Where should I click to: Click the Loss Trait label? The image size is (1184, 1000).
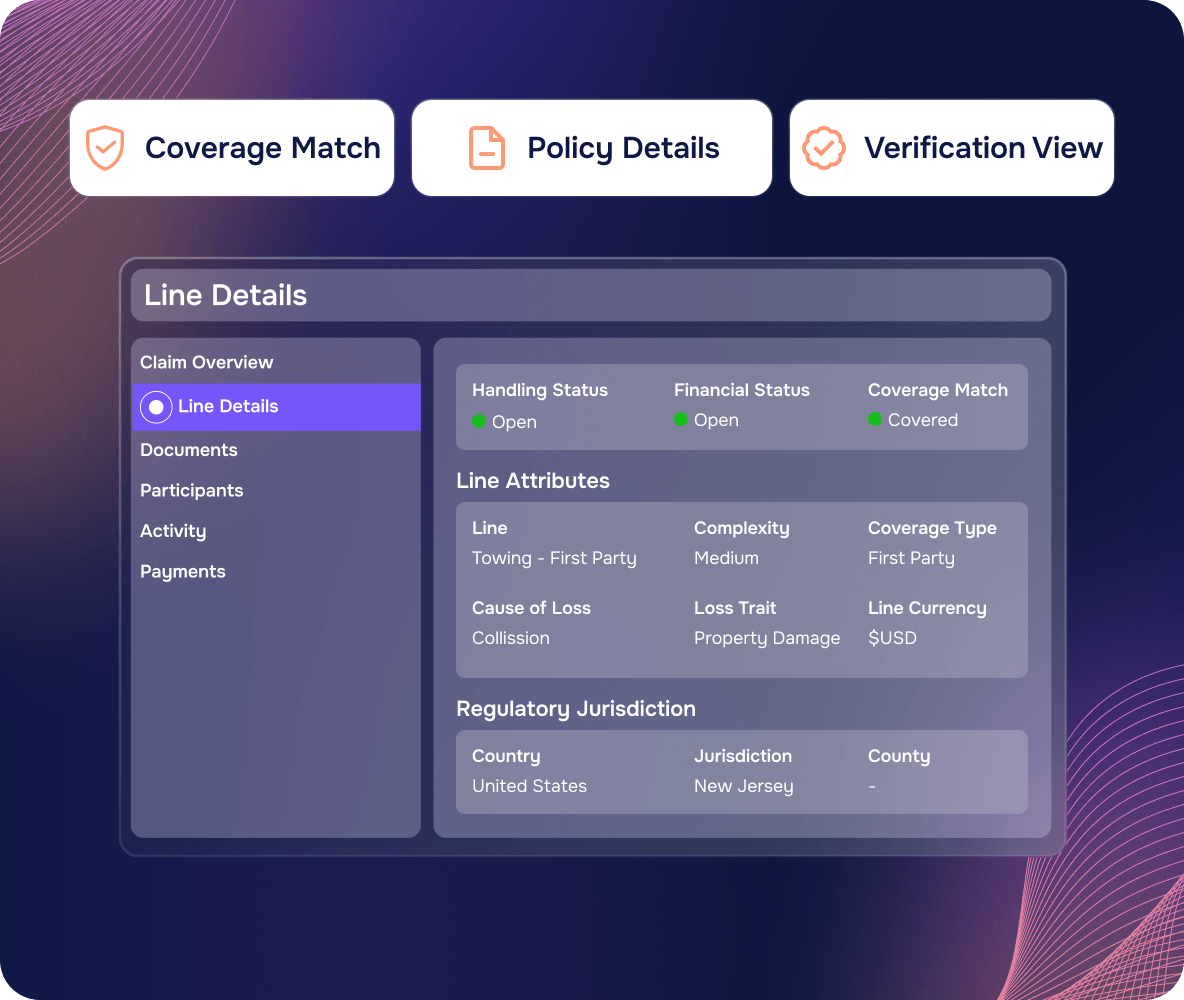(x=735, y=609)
